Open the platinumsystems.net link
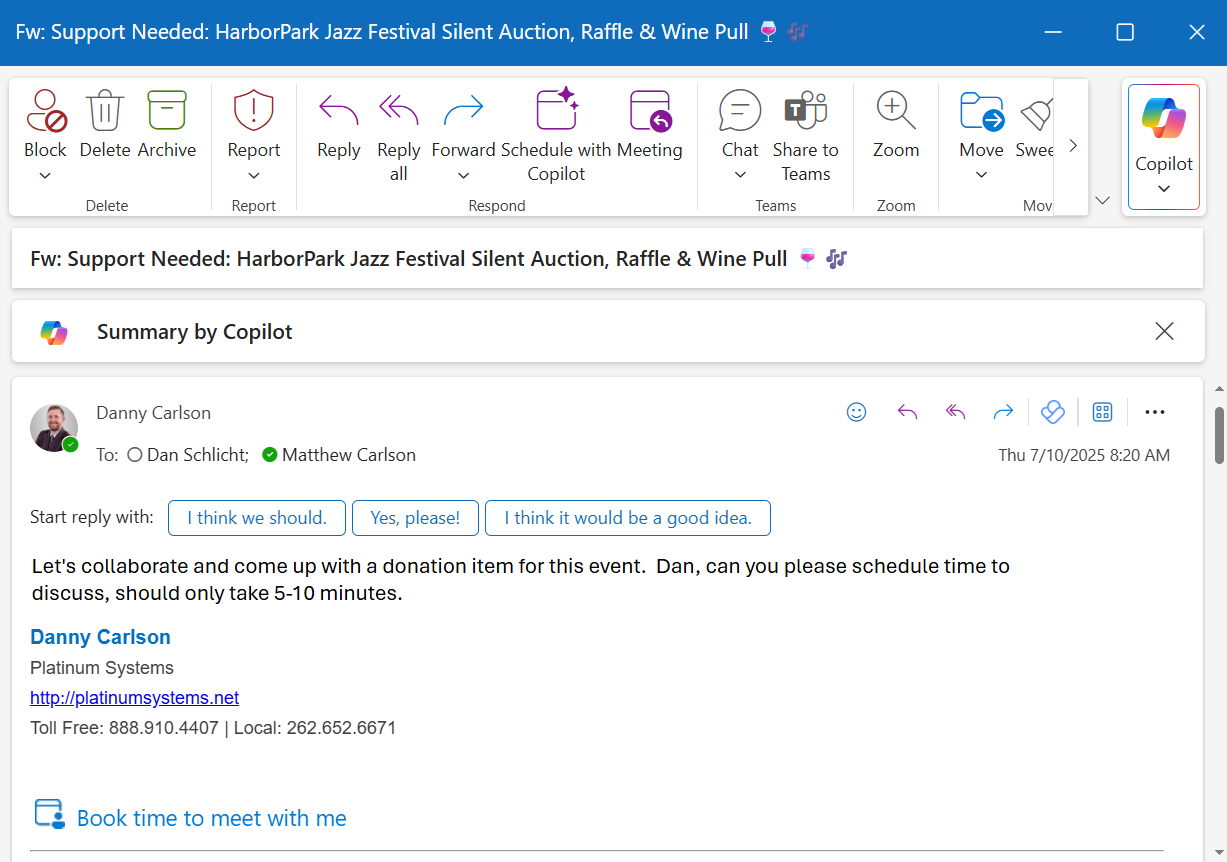Image resolution: width=1227 pixels, height=862 pixels. point(135,698)
